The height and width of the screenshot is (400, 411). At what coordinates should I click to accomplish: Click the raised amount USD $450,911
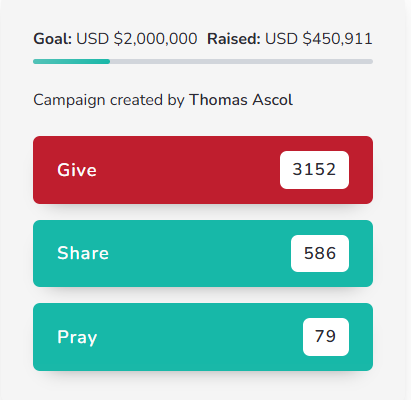click(319, 39)
